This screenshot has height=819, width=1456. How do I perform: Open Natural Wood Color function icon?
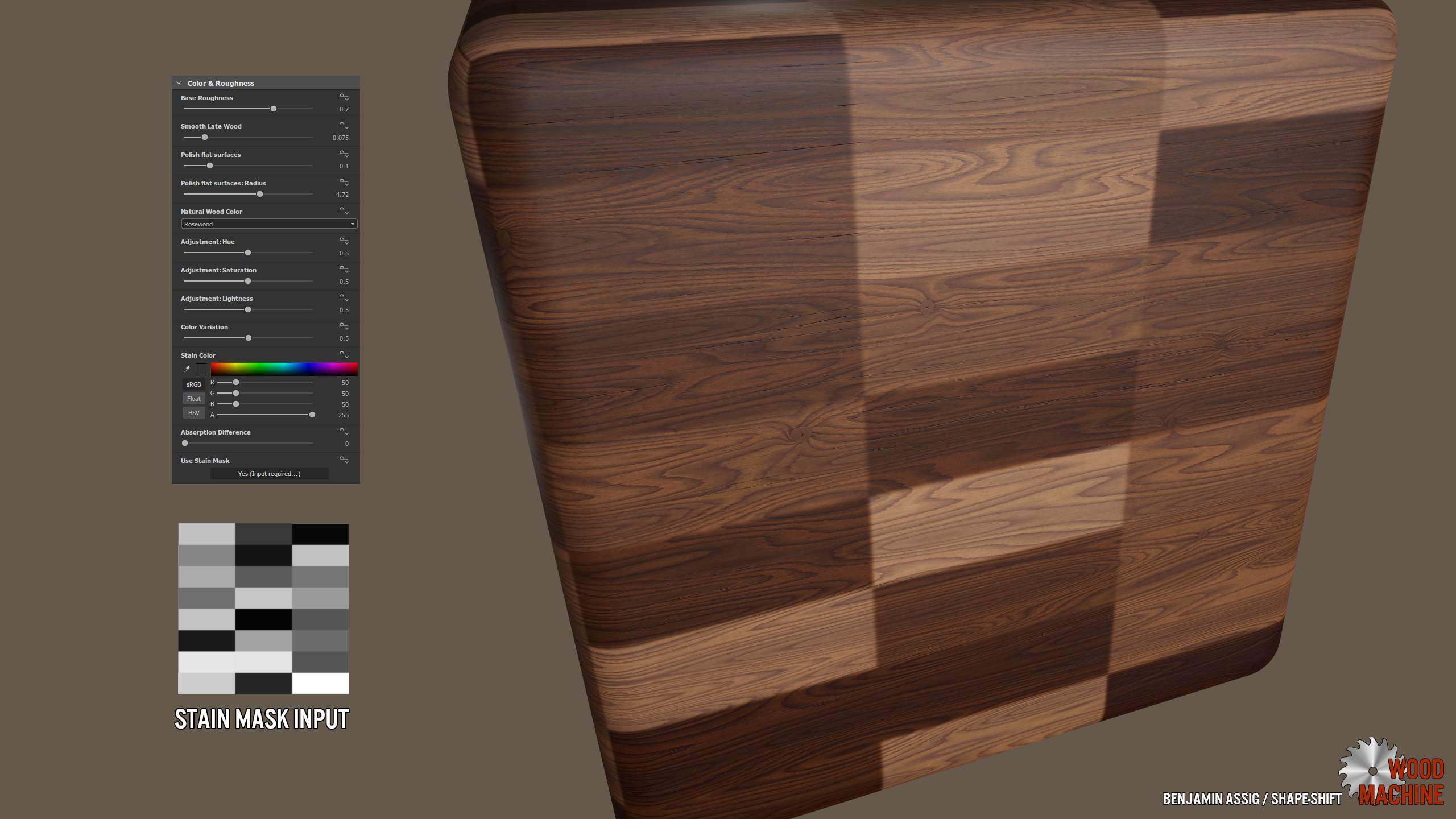tap(344, 211)
